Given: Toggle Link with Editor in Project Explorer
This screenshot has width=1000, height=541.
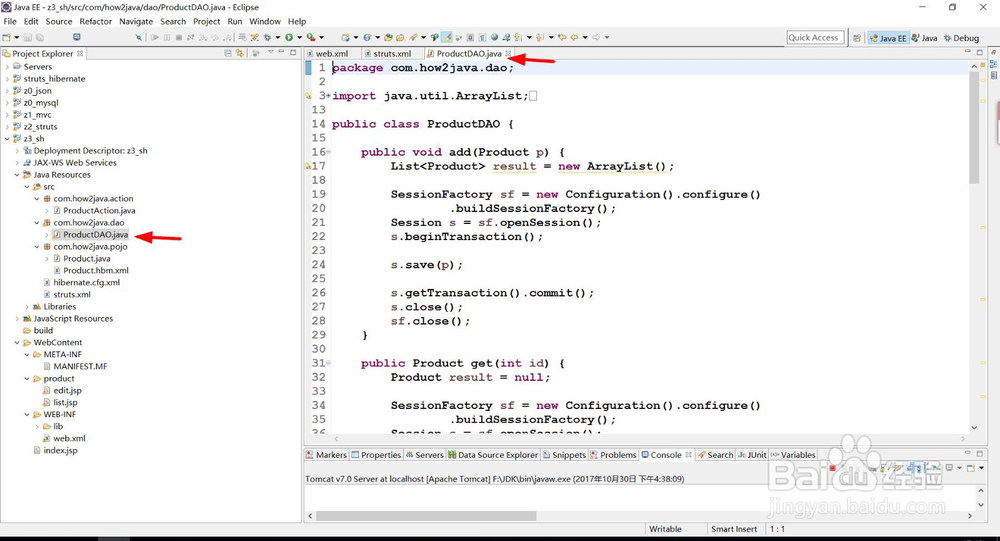Looking at the screenshot, I should click(240, 54).
